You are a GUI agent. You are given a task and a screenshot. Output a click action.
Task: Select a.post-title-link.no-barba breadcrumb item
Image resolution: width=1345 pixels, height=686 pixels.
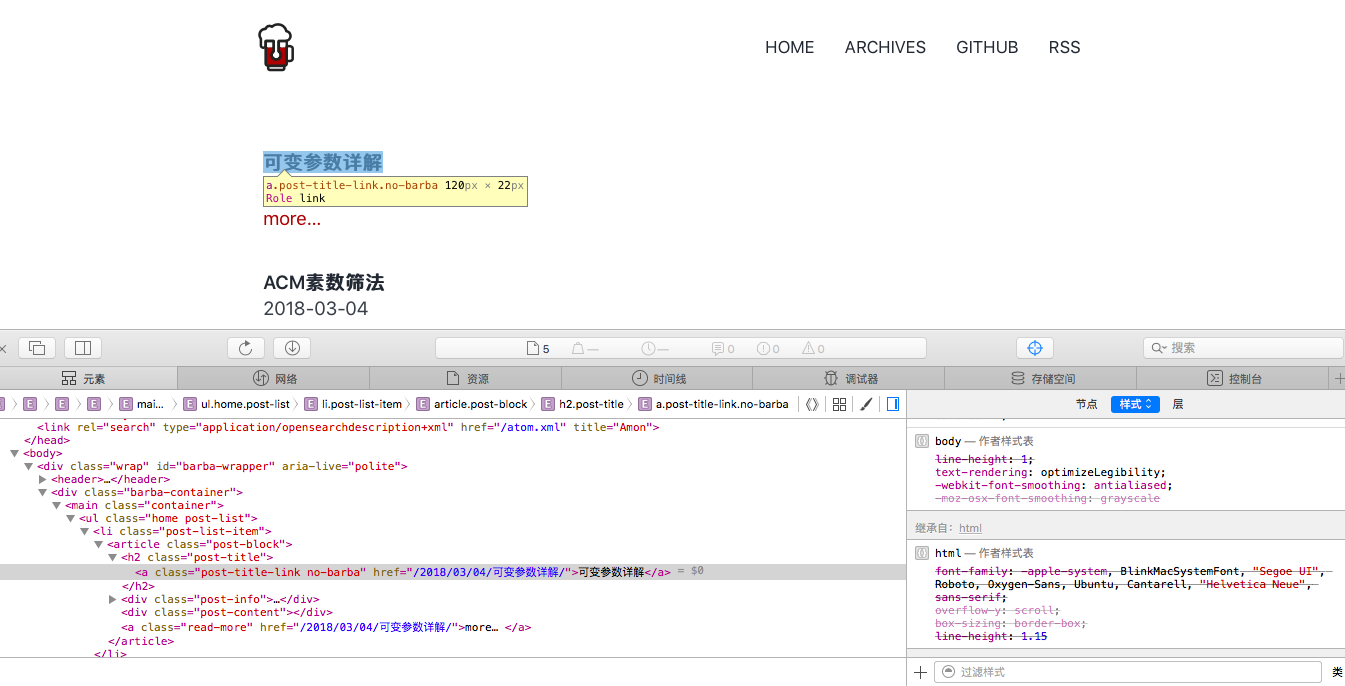click(x=714, y=404)
